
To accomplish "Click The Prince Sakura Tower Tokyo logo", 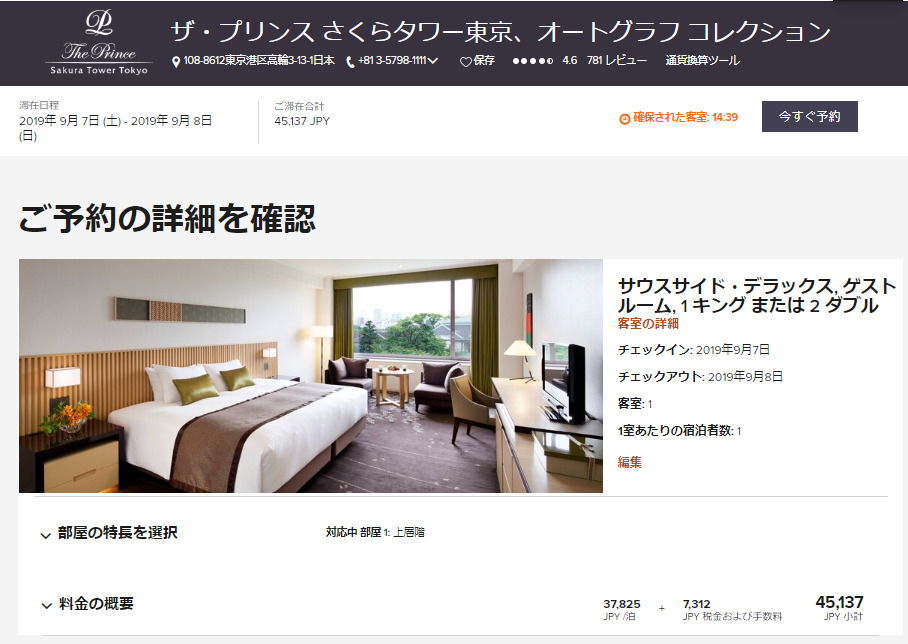I will [99, 42].
